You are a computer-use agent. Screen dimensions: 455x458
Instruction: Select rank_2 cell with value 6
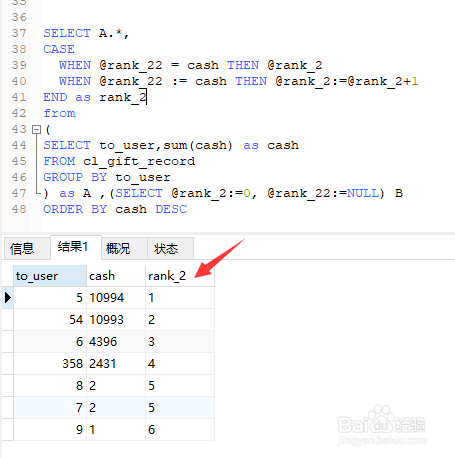pos(180,430)
